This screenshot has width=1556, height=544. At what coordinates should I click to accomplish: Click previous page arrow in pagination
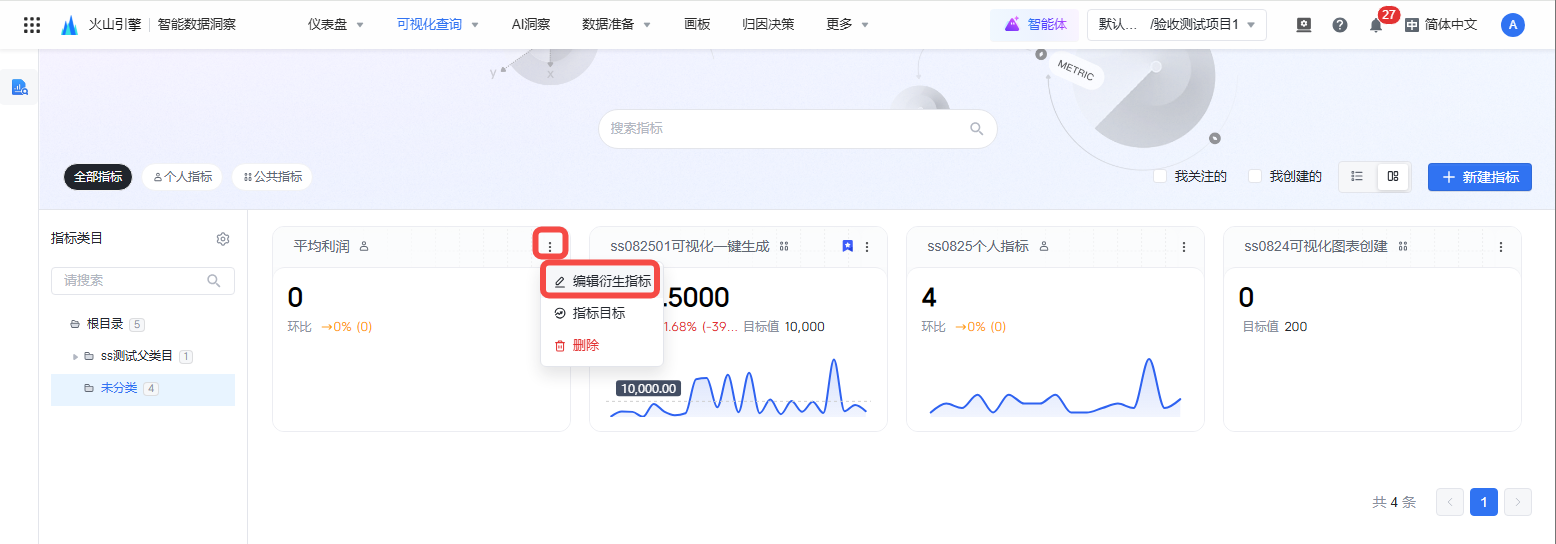pos(1450,502)
